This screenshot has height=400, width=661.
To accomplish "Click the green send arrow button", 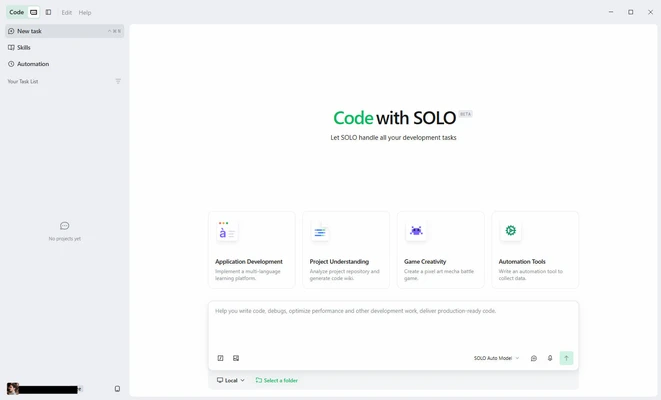I will [566, 358].
